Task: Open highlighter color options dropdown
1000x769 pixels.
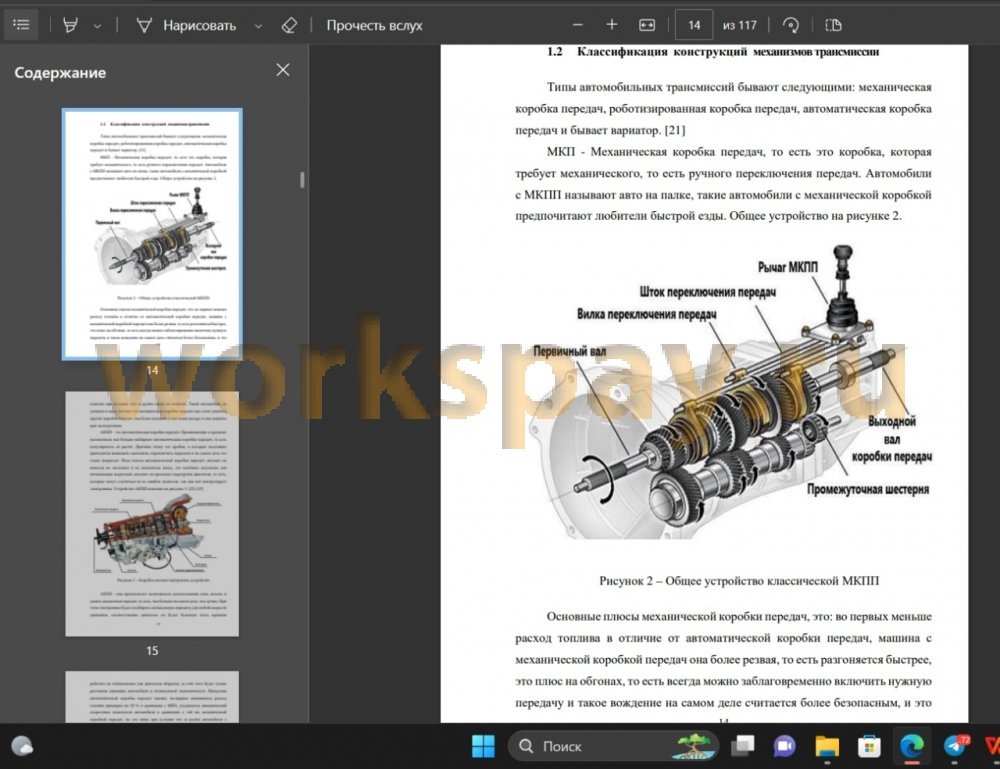Action: point(97,26)
